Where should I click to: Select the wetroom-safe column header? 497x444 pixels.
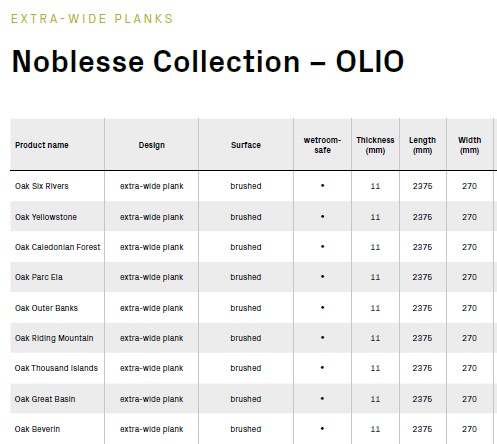coord(322,145)
